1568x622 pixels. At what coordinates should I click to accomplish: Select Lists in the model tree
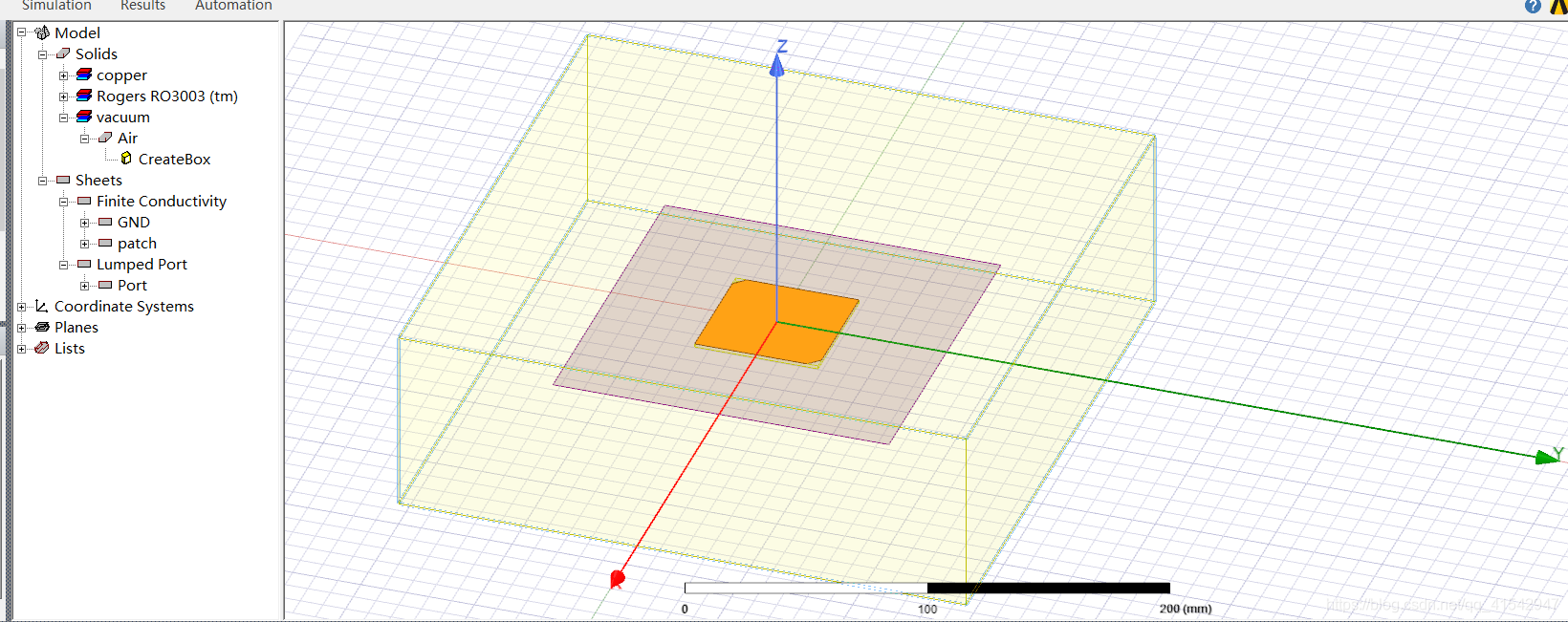coord(70,348)
